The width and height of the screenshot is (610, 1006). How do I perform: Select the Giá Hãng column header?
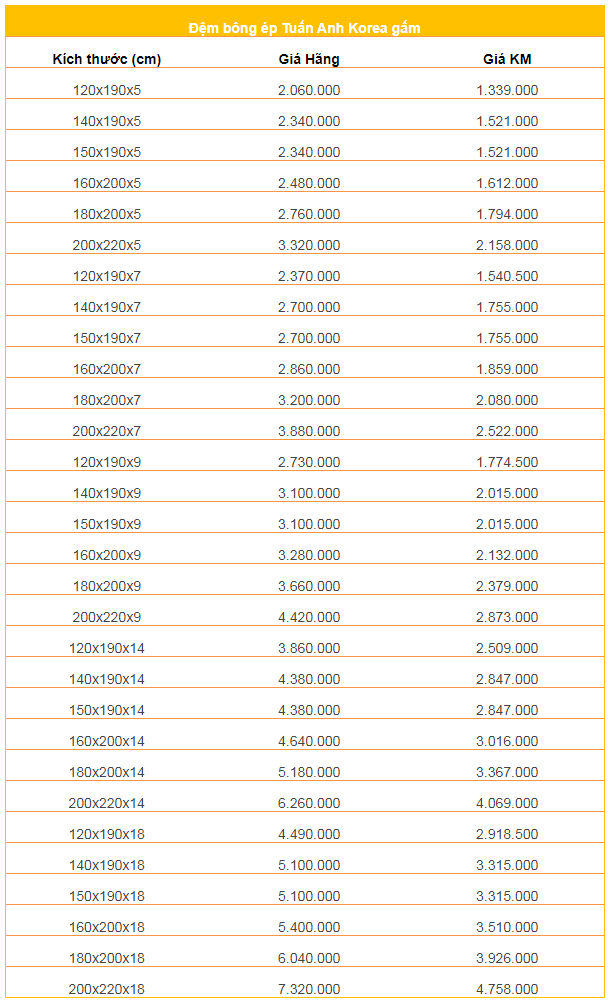[x=309, y=60]
